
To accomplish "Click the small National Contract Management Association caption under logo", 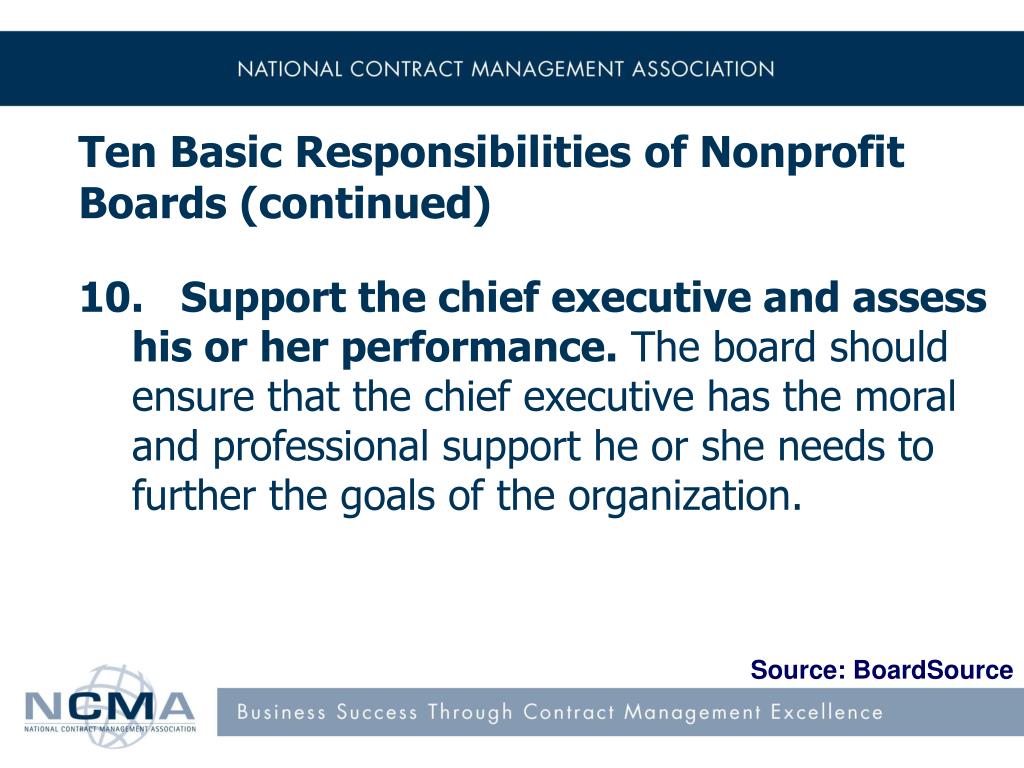I will (x=110, y=729).
